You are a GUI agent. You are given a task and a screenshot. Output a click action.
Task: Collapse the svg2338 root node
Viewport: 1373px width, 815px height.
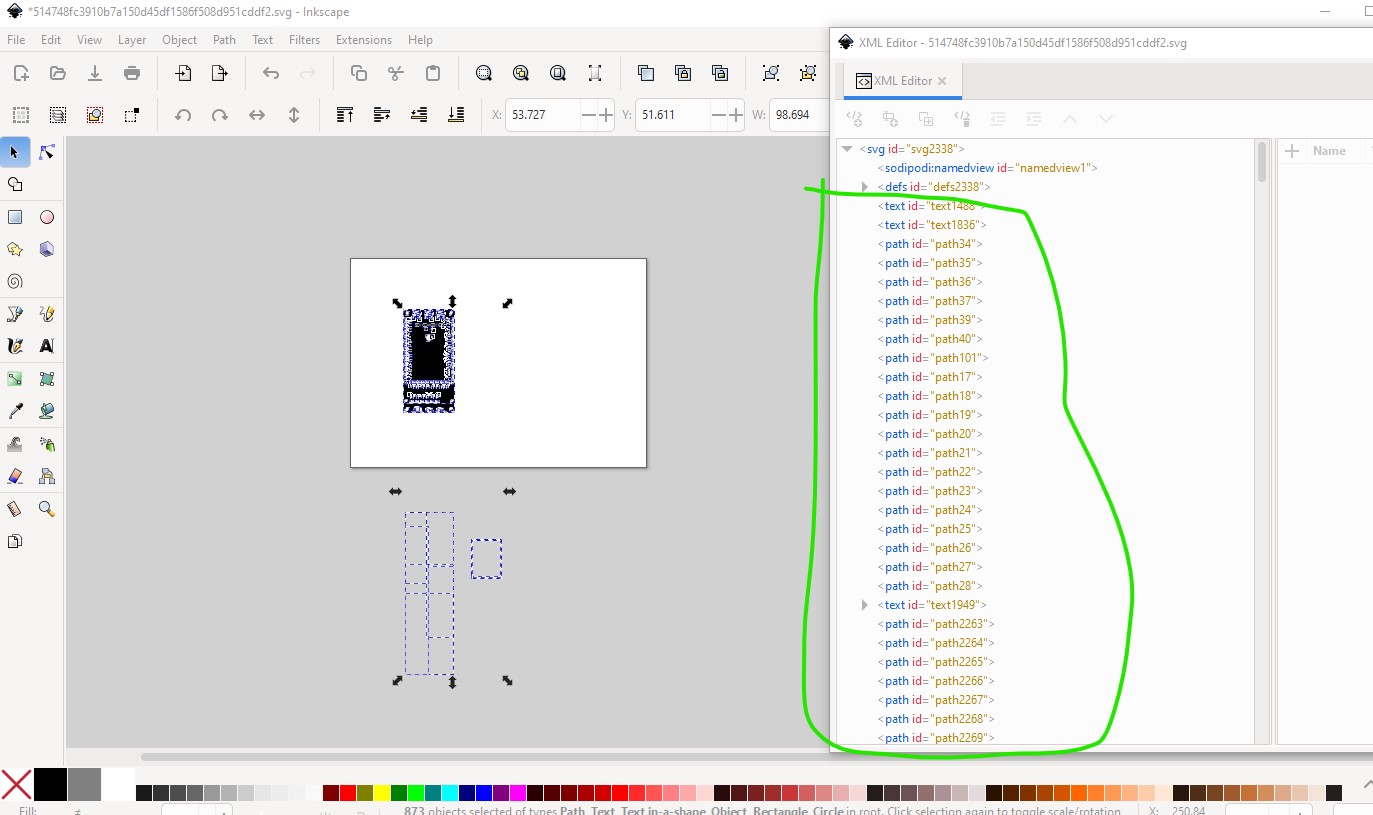[848, 149]
